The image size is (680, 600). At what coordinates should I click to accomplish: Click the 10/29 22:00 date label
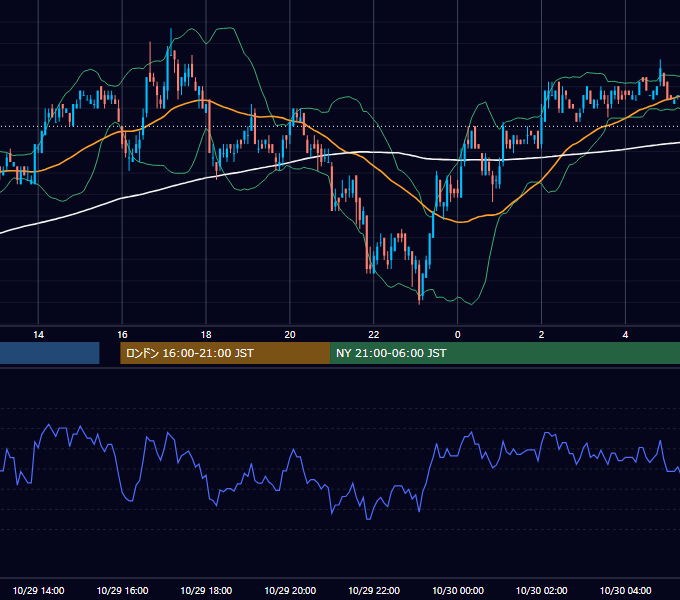pyautogui.click(x=374, y=590)
